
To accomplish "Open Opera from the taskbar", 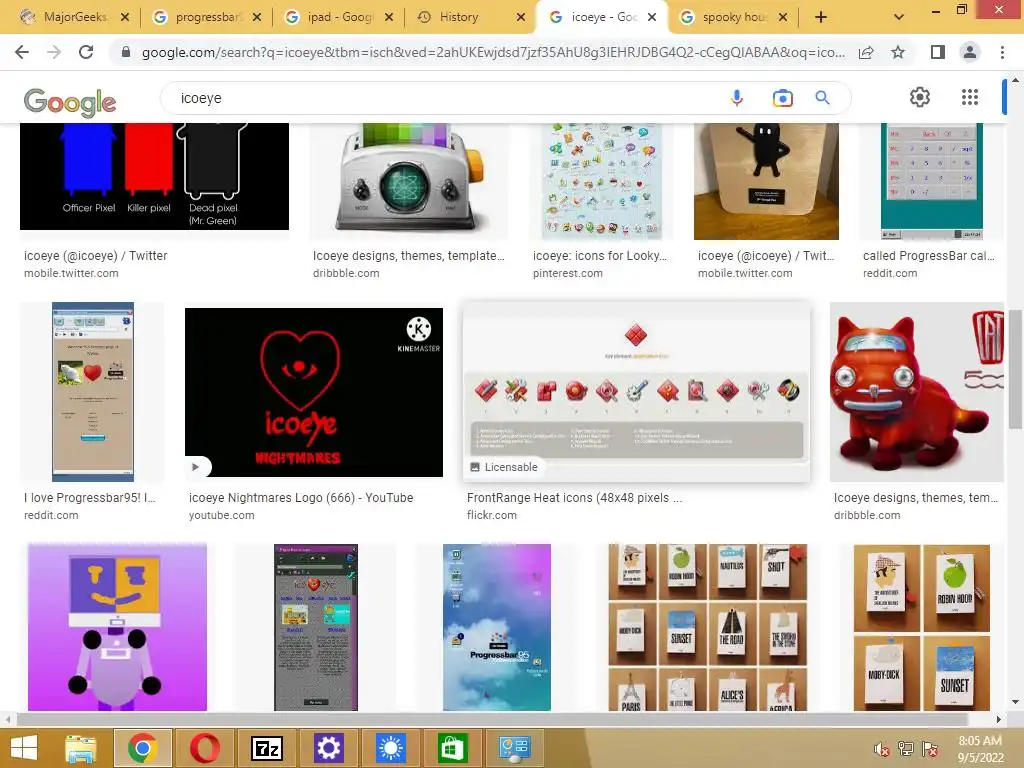I will (x=204, y=748).
